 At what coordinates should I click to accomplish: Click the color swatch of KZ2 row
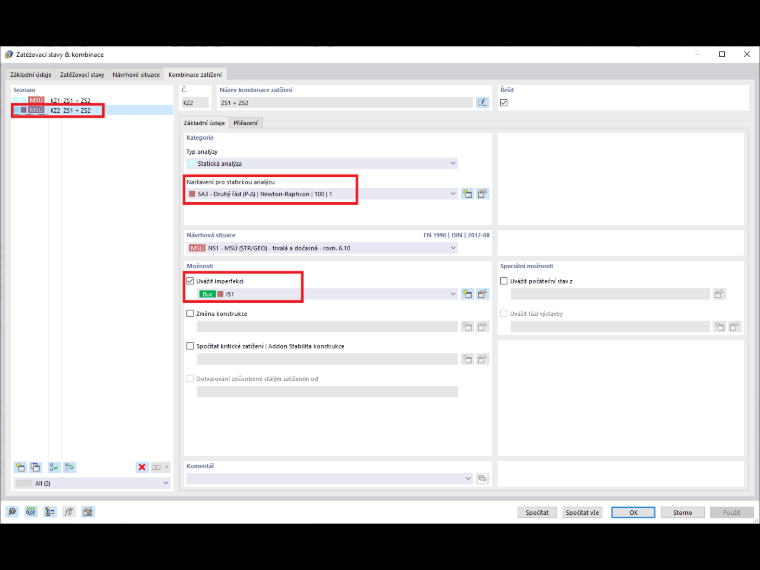(x=24, y=111)
